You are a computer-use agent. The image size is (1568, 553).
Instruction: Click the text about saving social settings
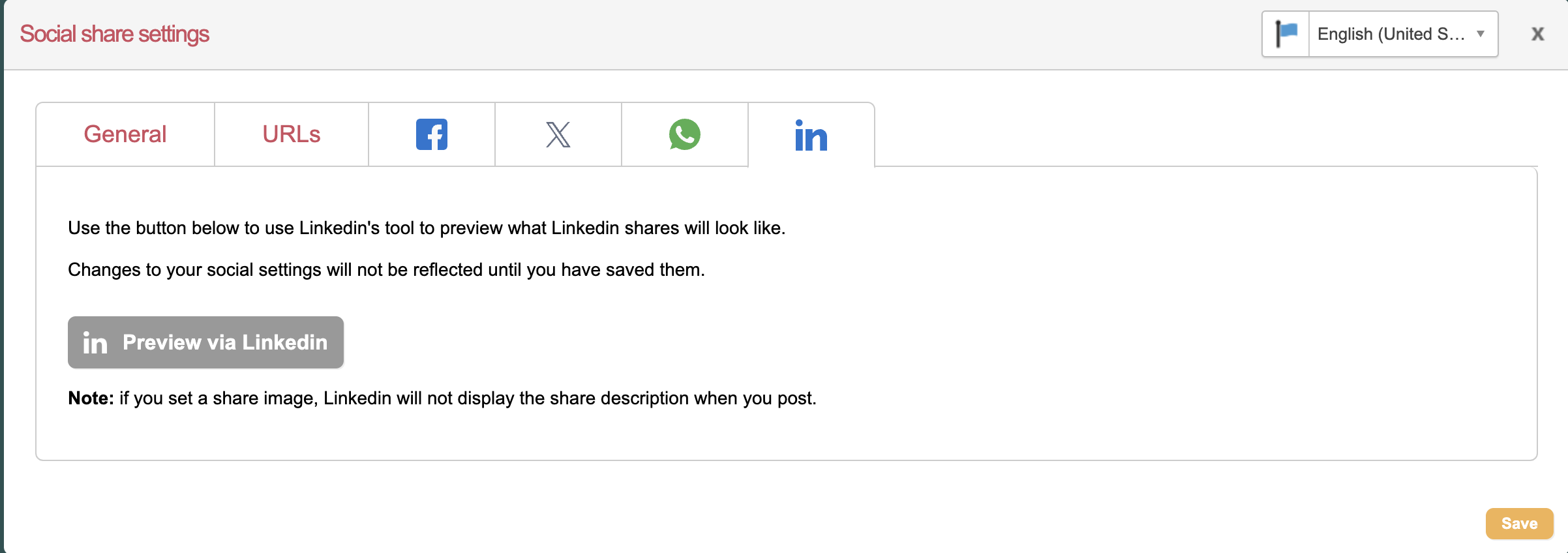(386, 270)
